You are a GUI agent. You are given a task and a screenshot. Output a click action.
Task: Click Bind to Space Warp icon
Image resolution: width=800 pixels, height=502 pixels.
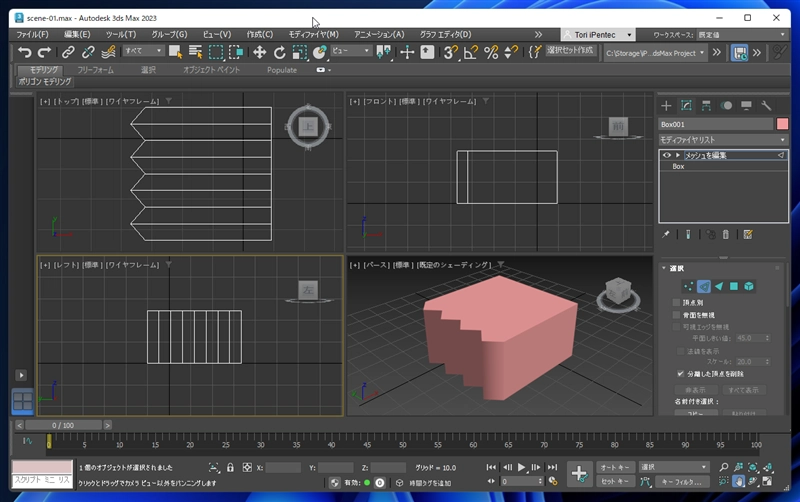pos(108,52)
